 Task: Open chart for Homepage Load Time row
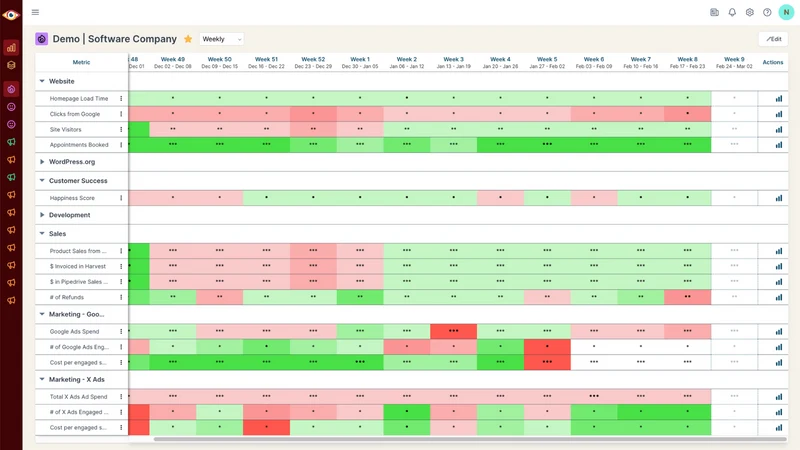(779, 98)
